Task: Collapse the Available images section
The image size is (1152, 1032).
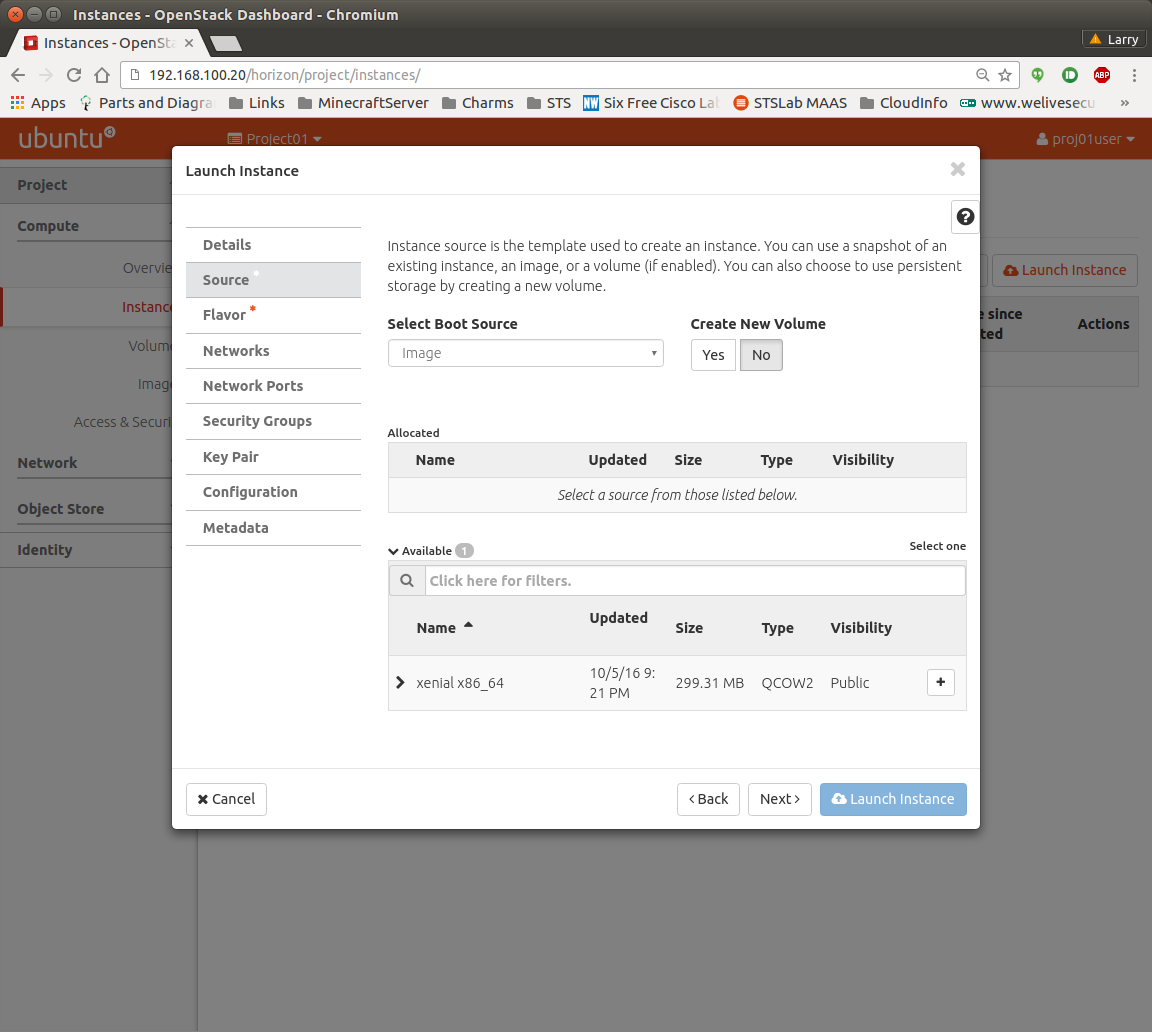Action: [394, 551]
